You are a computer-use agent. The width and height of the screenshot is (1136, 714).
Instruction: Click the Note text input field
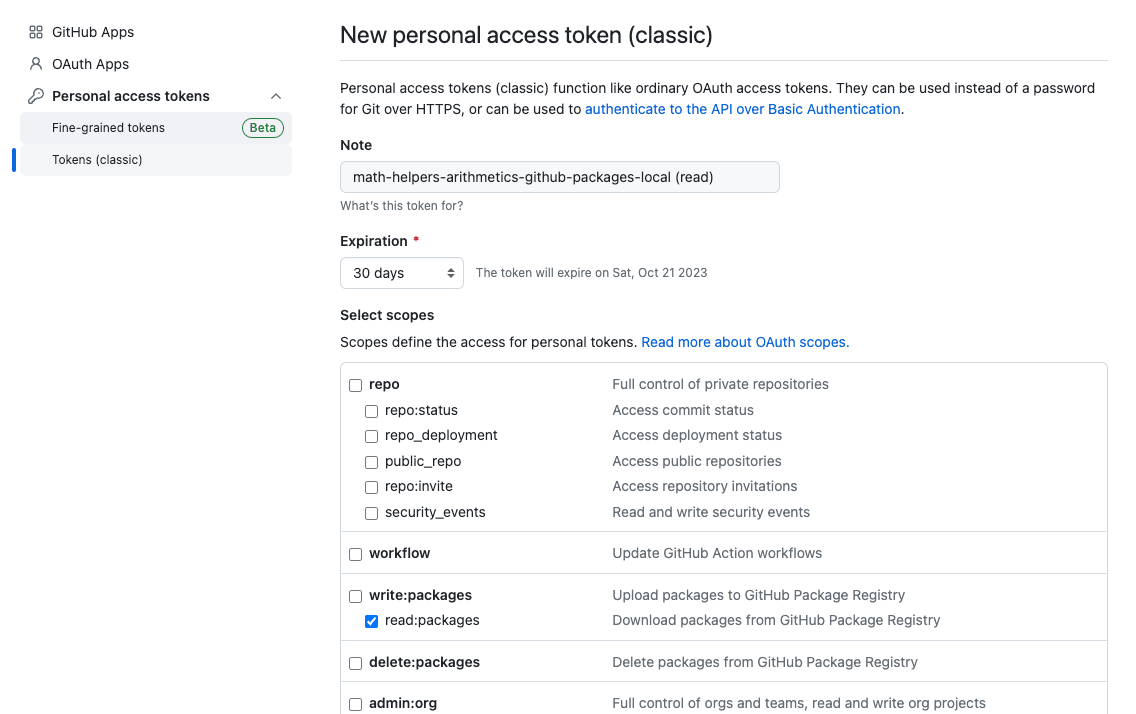point(560,177)
